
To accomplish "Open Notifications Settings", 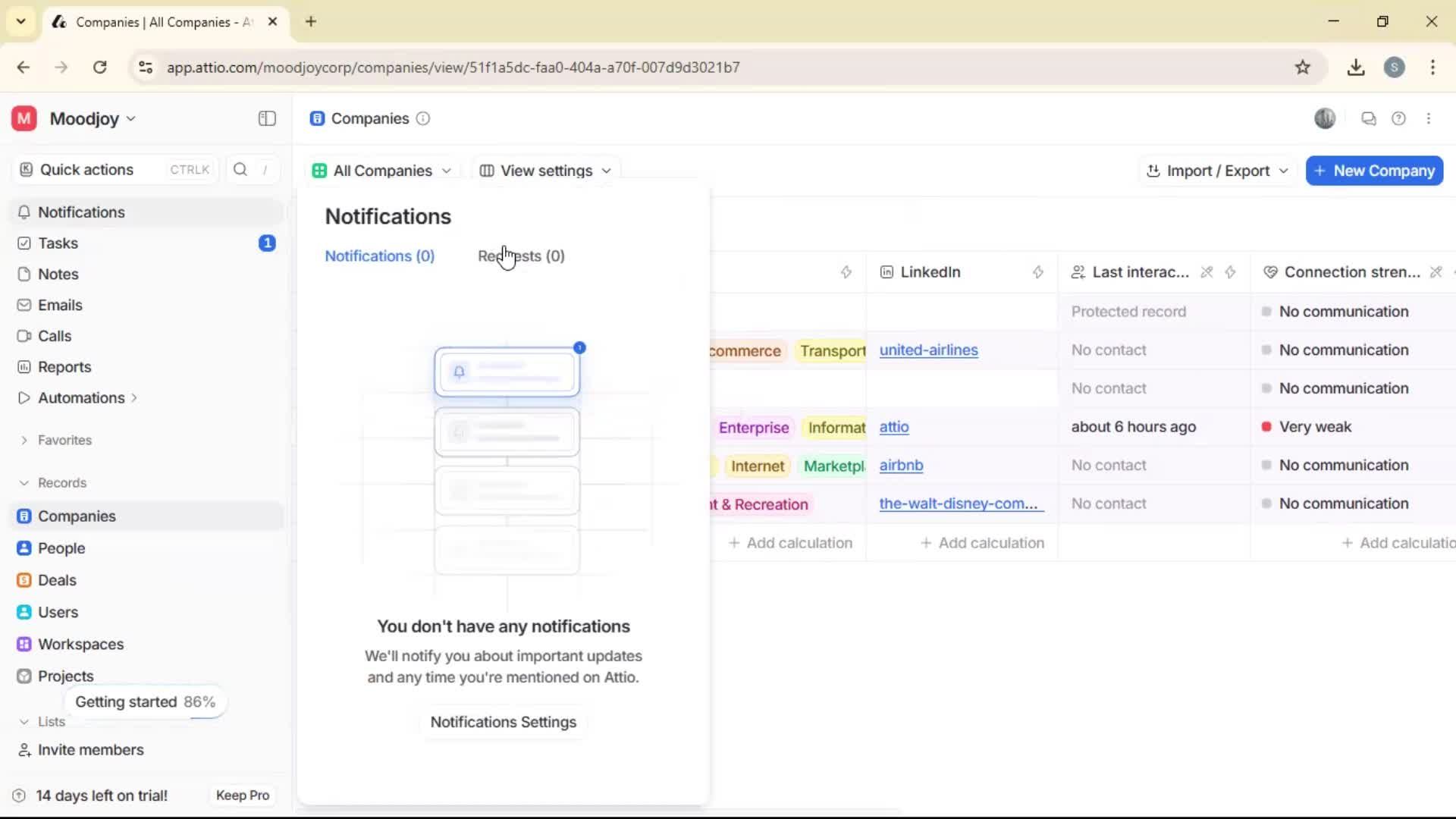I will click(x=504, y=722).
